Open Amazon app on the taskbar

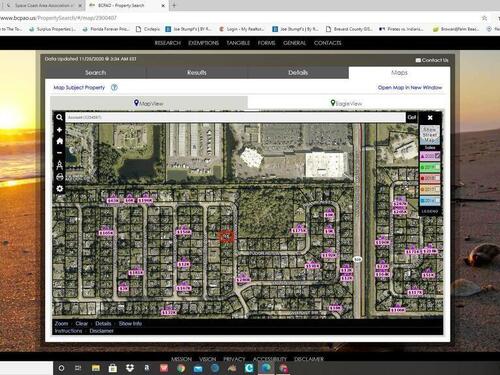click(147, 368)
